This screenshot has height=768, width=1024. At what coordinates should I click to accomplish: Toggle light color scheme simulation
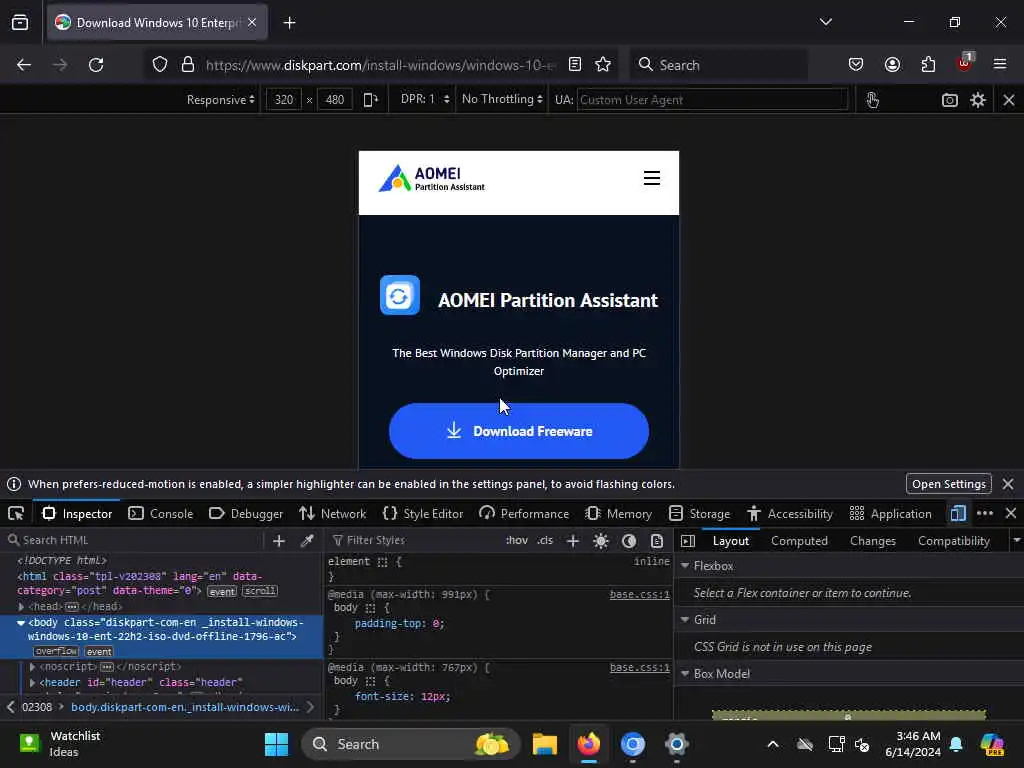601,541
